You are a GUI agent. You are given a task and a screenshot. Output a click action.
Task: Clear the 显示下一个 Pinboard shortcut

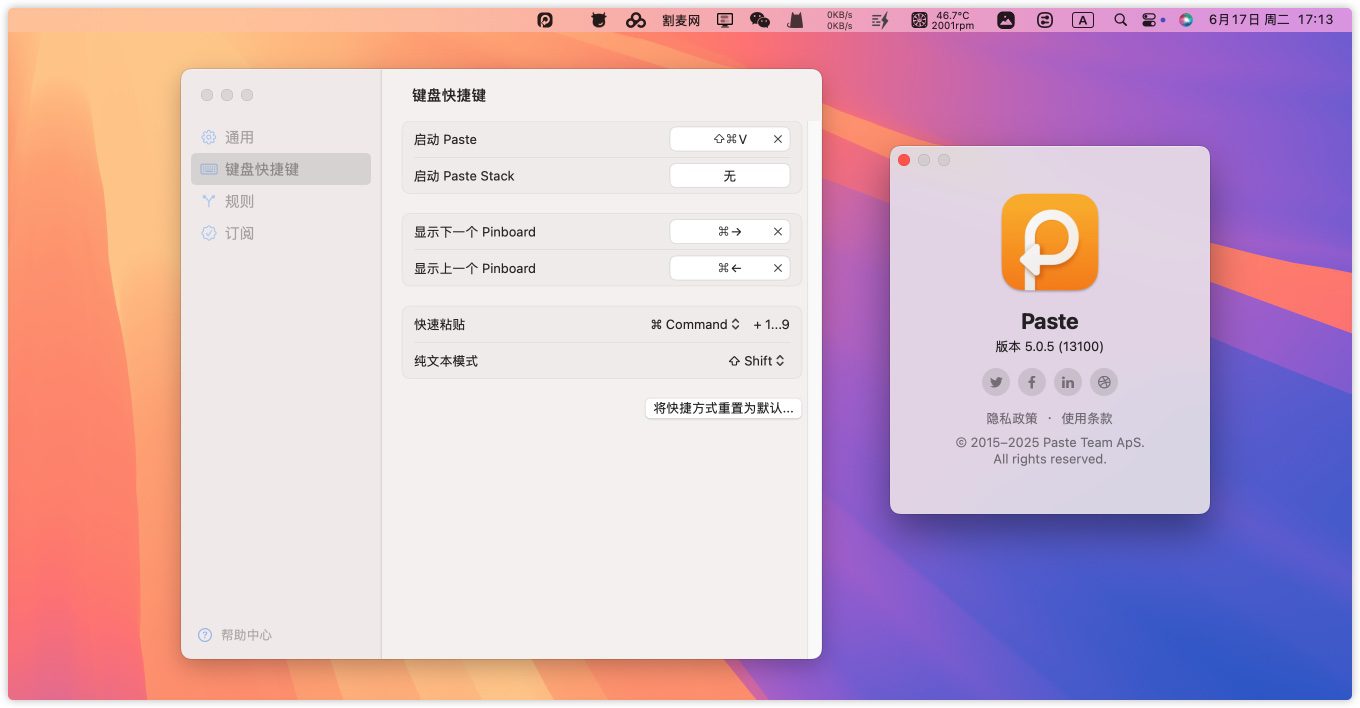(778, 232)
